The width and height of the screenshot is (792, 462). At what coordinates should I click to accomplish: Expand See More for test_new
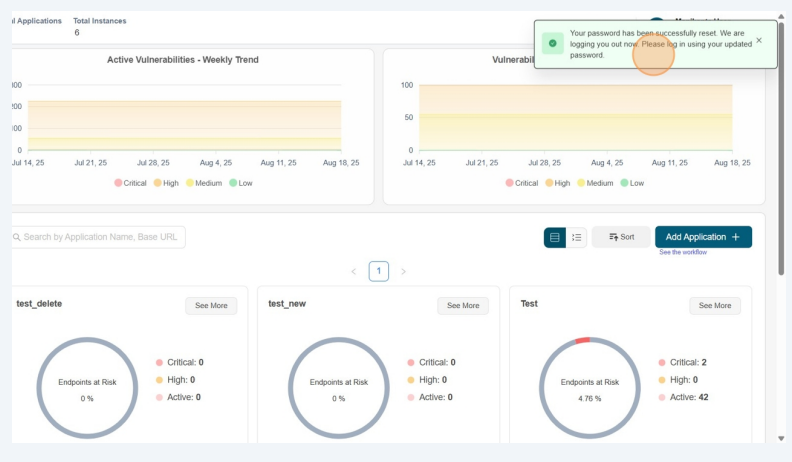[x=463, y=306]
